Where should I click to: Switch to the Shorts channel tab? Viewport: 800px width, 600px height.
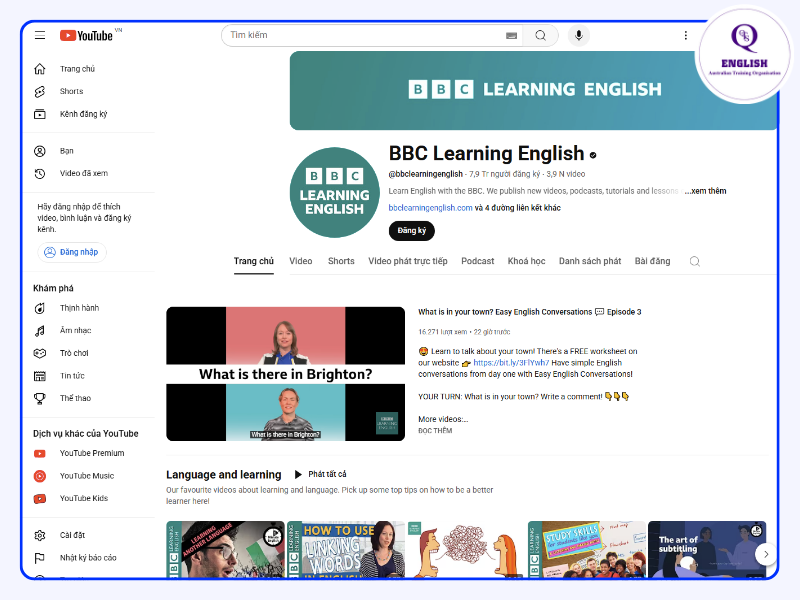(x=341, y=261)
